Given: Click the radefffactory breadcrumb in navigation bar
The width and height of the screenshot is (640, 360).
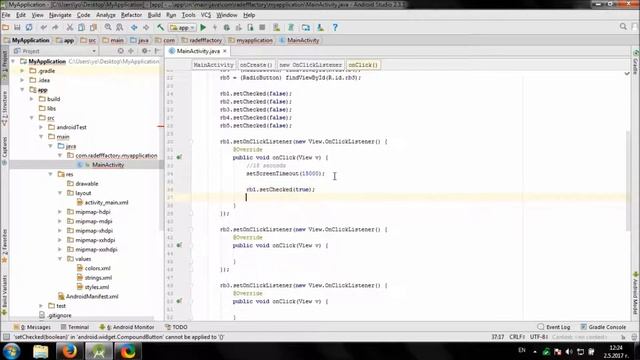Looking at the screenshot, I should pyautogui.click(x=203, y=40).
